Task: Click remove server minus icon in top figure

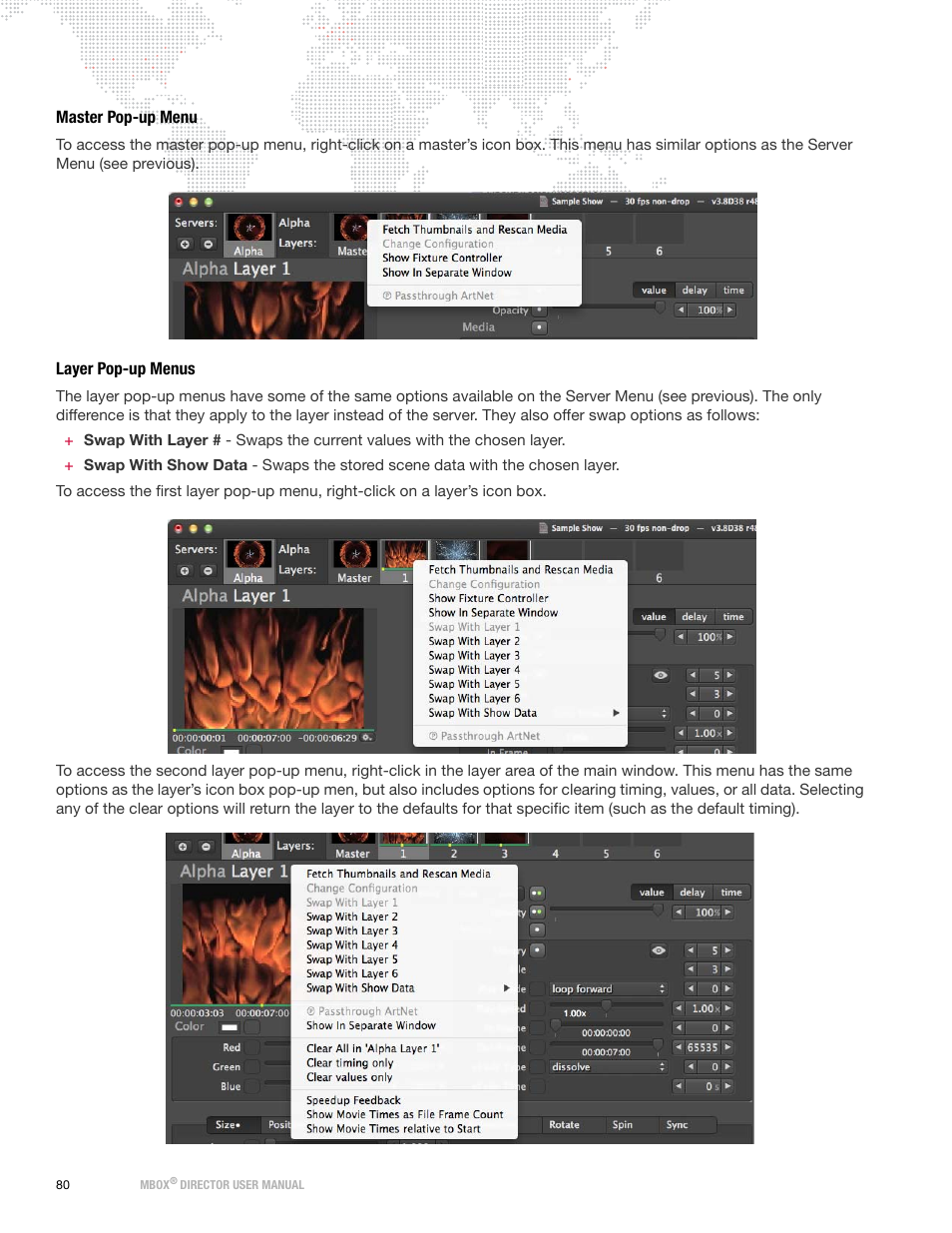Action: (208, 244)
